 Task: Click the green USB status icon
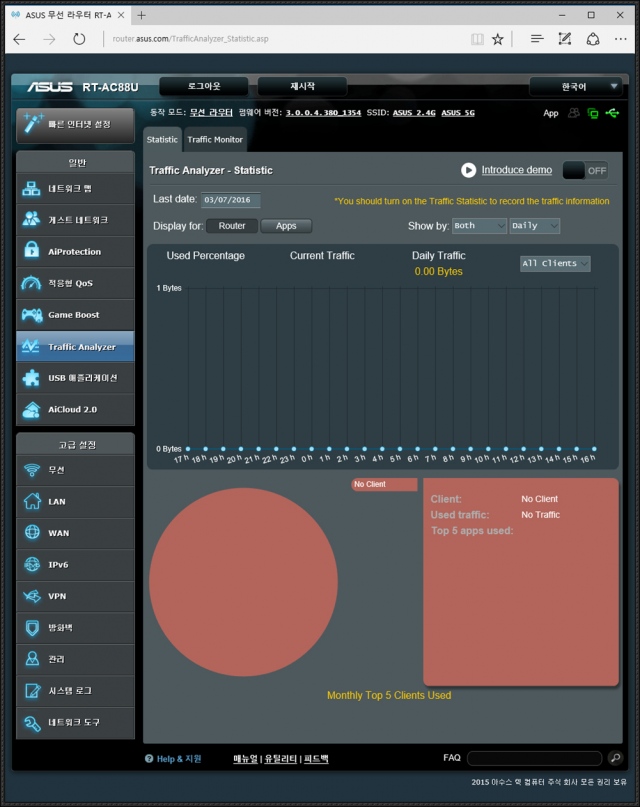(x=612, y=113)
